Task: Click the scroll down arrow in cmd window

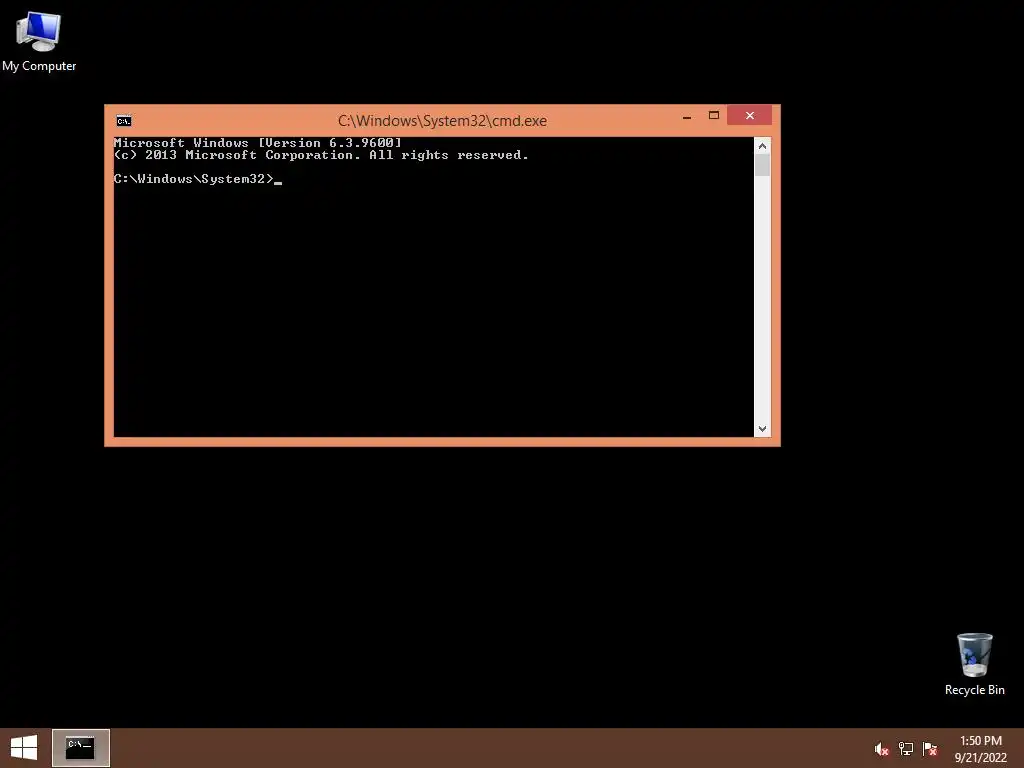Action: 762,428
